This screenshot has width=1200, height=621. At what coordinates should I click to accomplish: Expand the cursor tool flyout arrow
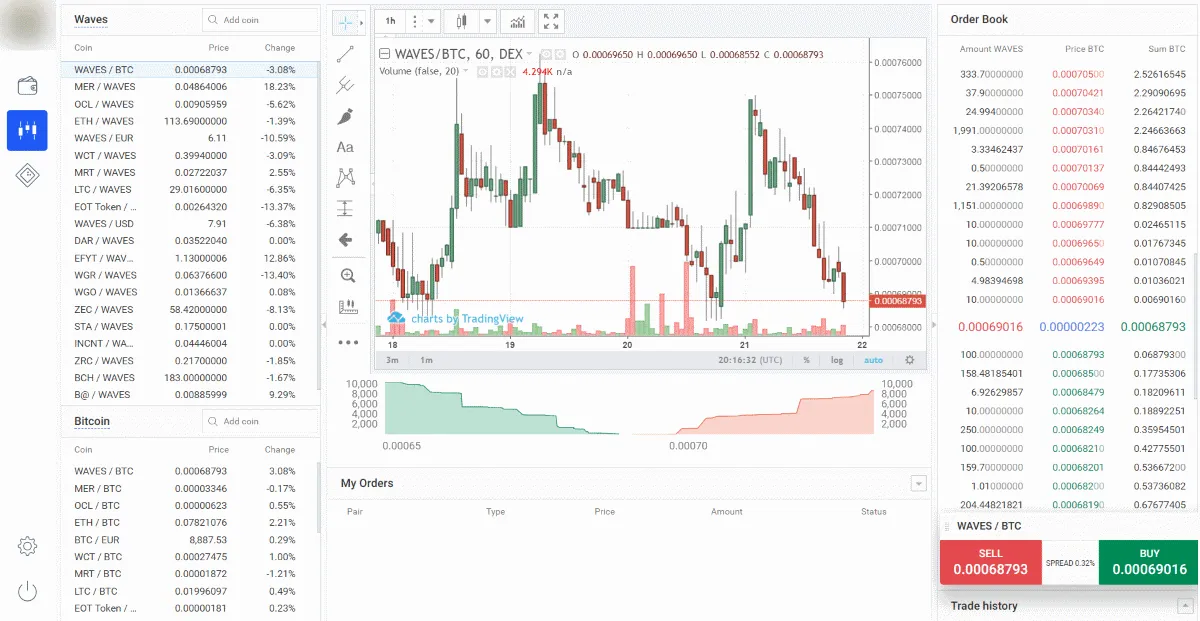361,21
